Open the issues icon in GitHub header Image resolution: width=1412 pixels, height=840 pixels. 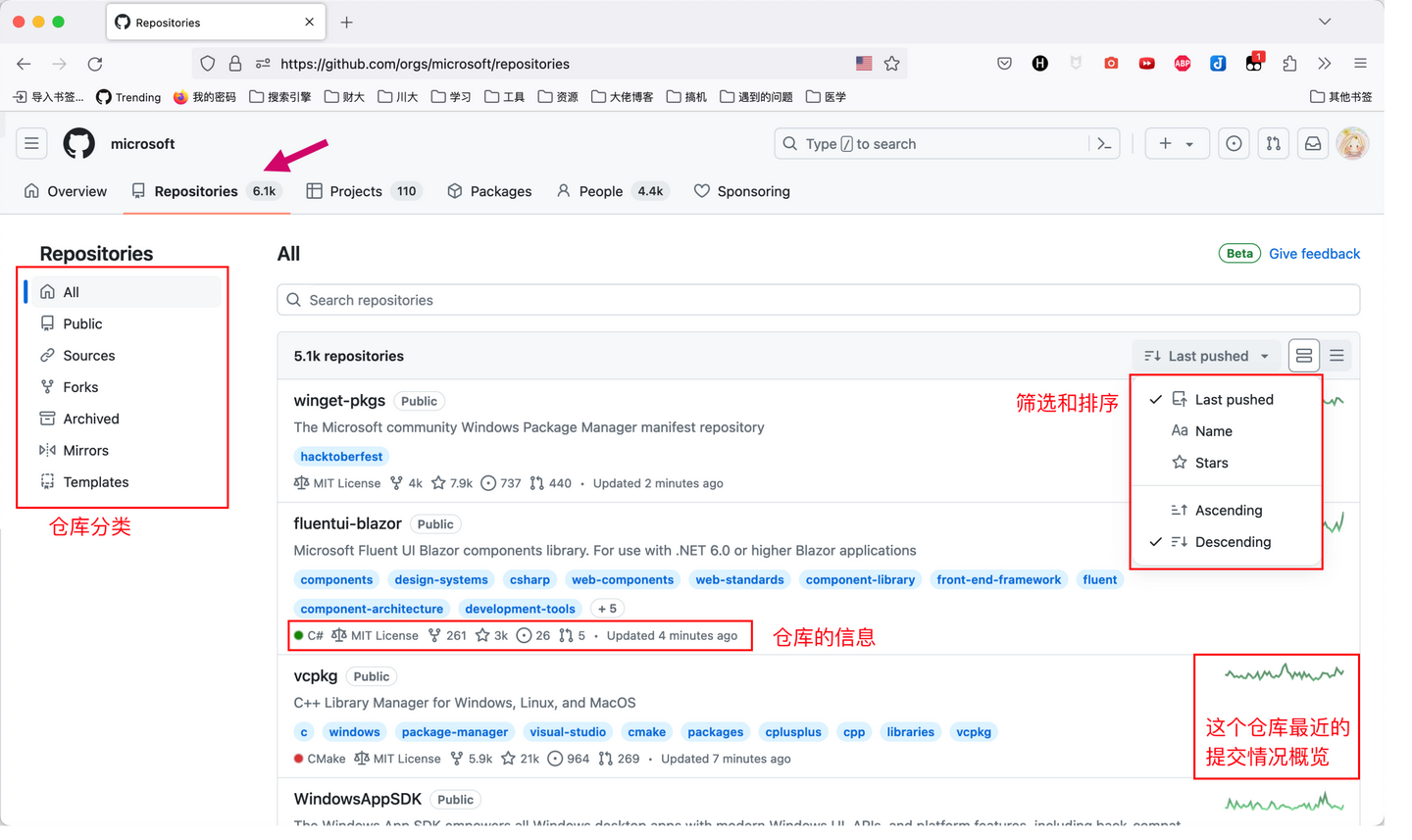pyautogui.click(x=1234, y=144)
